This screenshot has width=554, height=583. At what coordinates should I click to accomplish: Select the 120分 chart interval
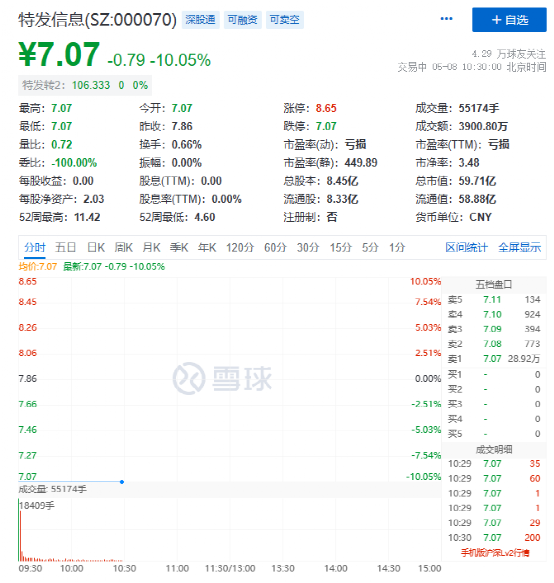pos(240,247)
